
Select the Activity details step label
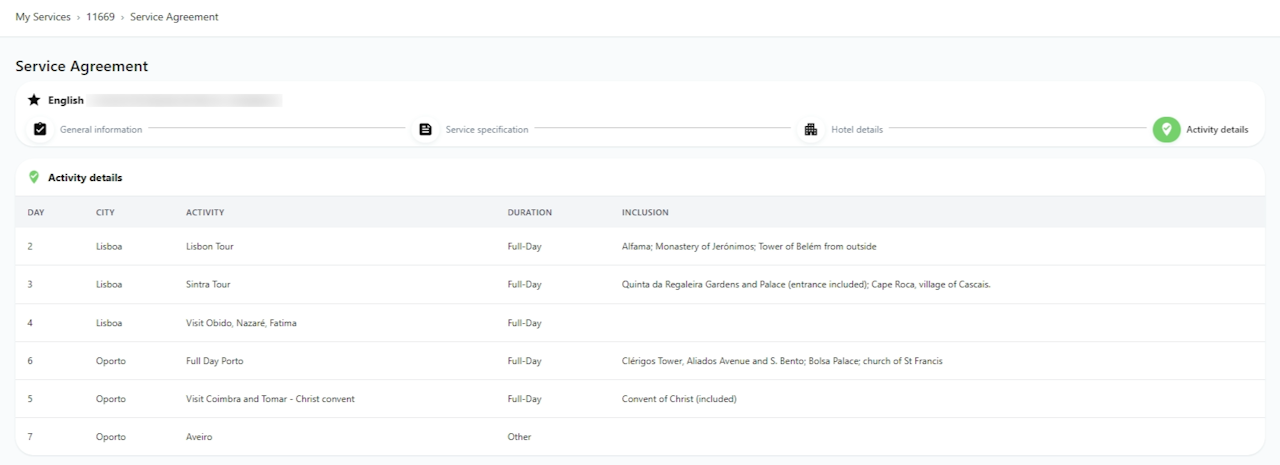[x=1217, y=129]
